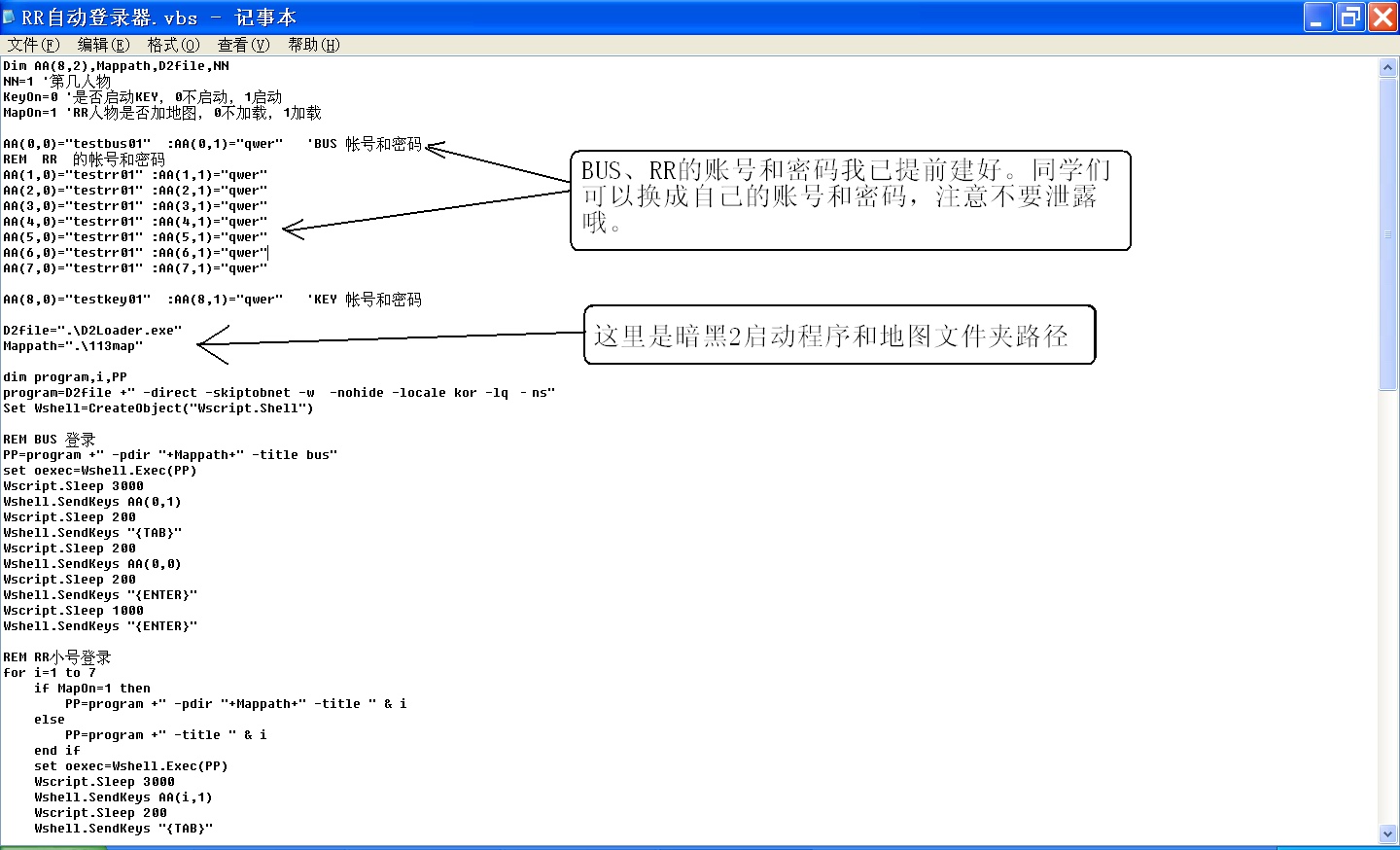Close the Notepad window

coord(1382,18)
